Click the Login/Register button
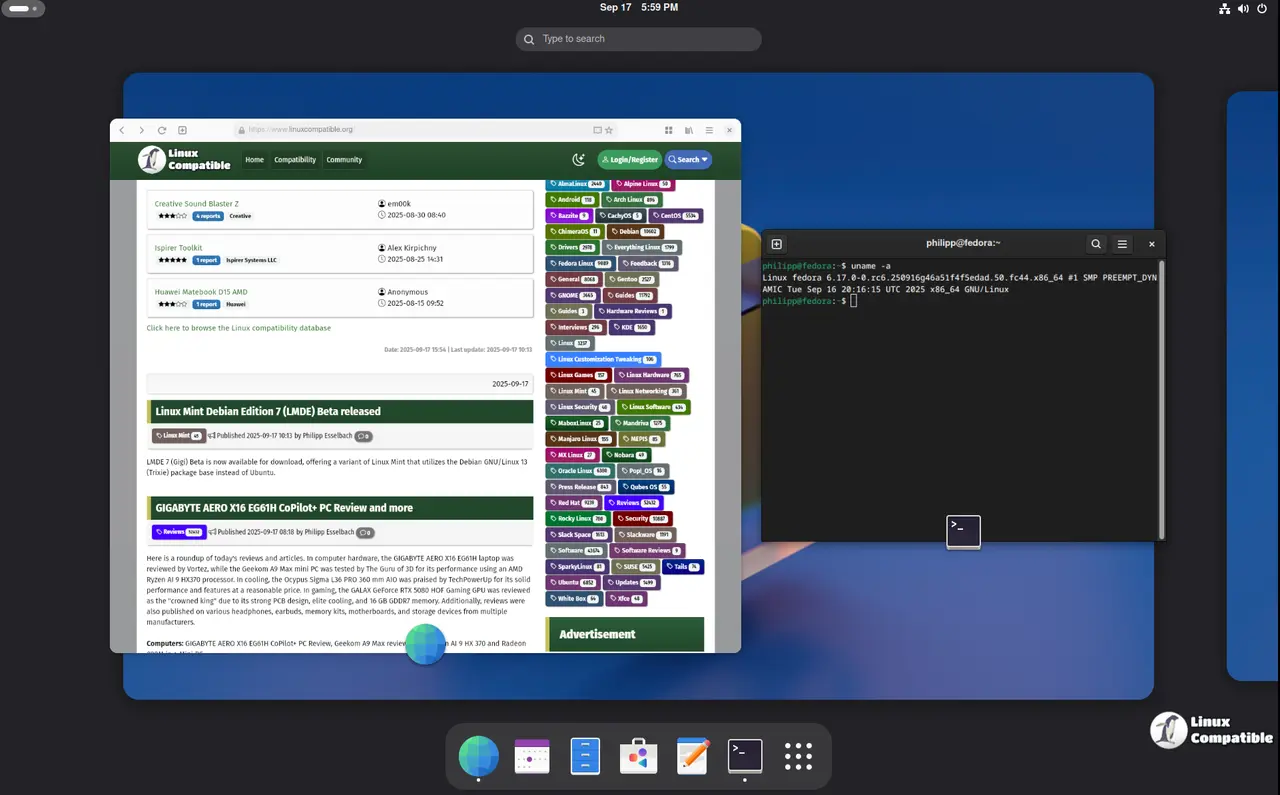 point(630,160)
